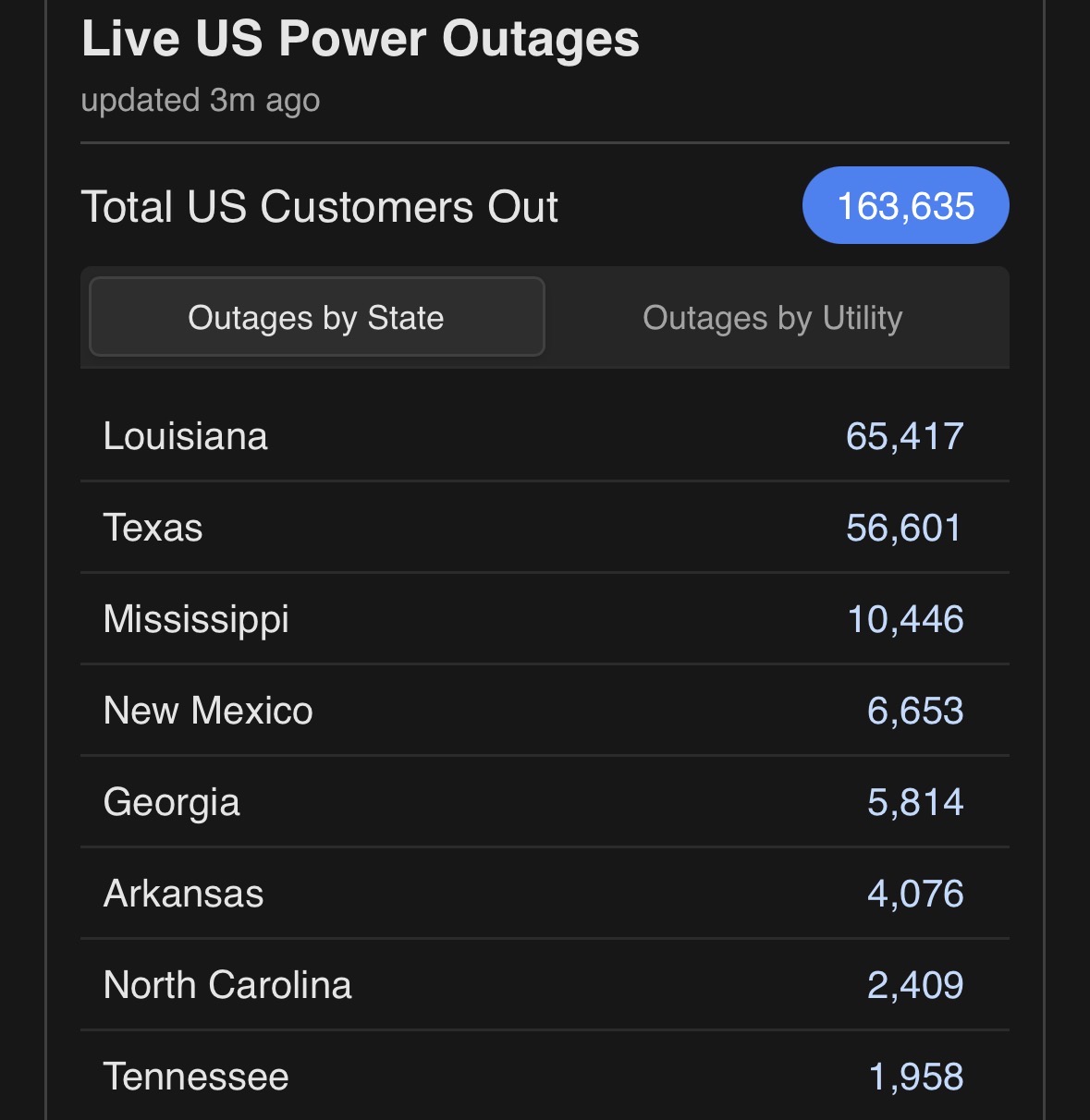This screenshot has width=1090, height=1120.
Task: Select North Carolina from the list
Action: point(227,985)
